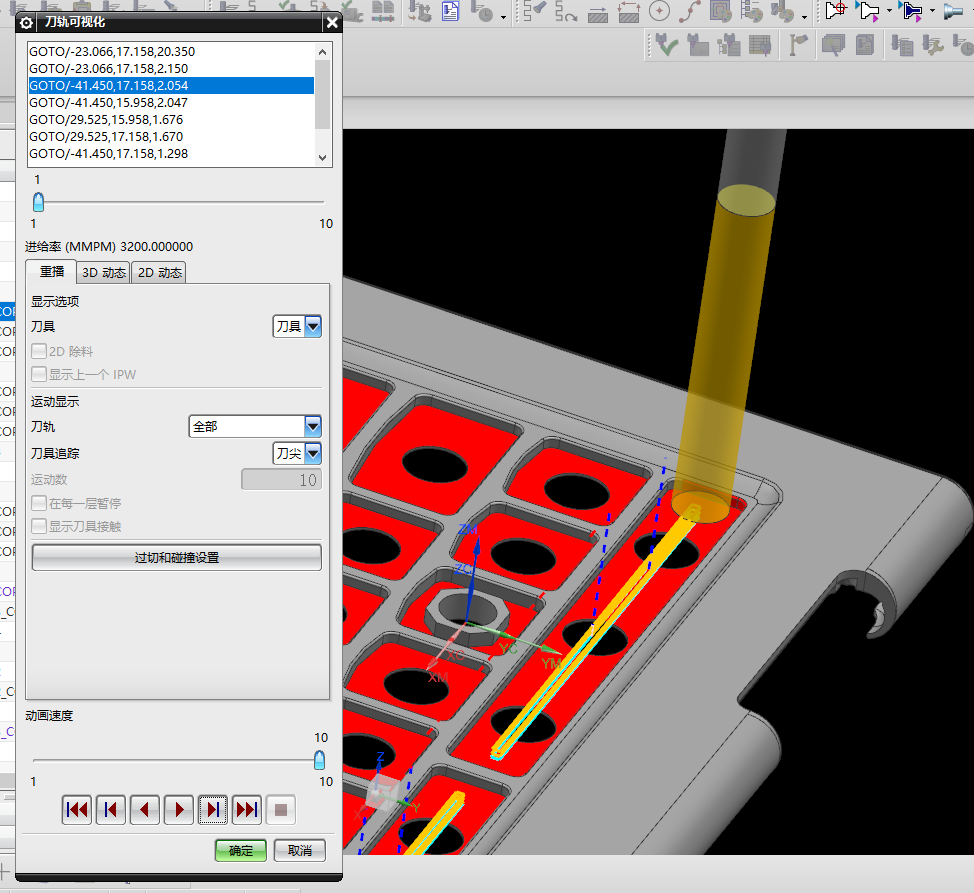Image resolution: width=974 pixels, height=893 pixels.
Task: Click the stop playback square button
Action: coord(281,810)
